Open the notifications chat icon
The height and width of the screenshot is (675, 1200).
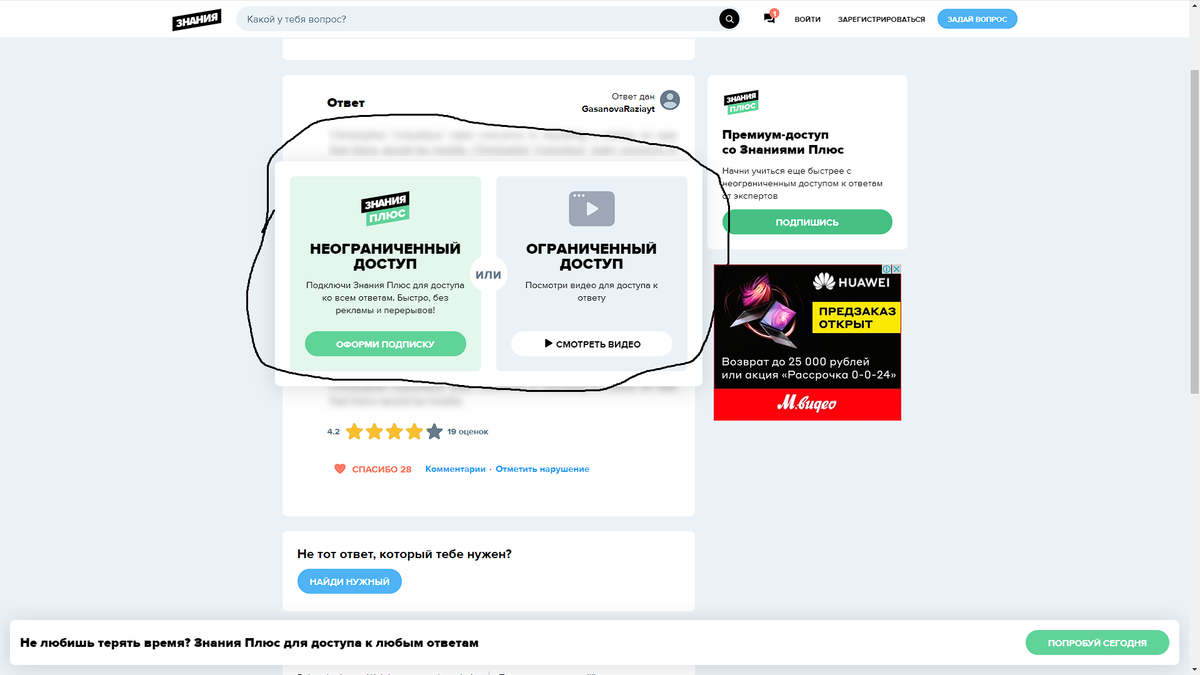769,19
